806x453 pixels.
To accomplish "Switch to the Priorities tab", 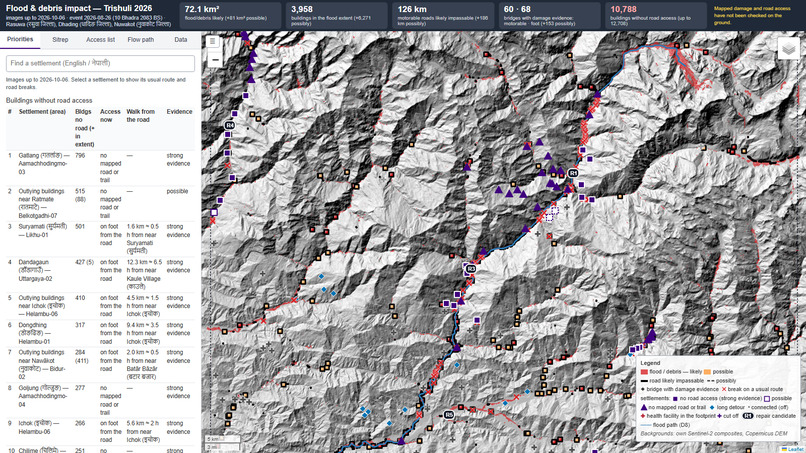I will [x=20, y=40].
